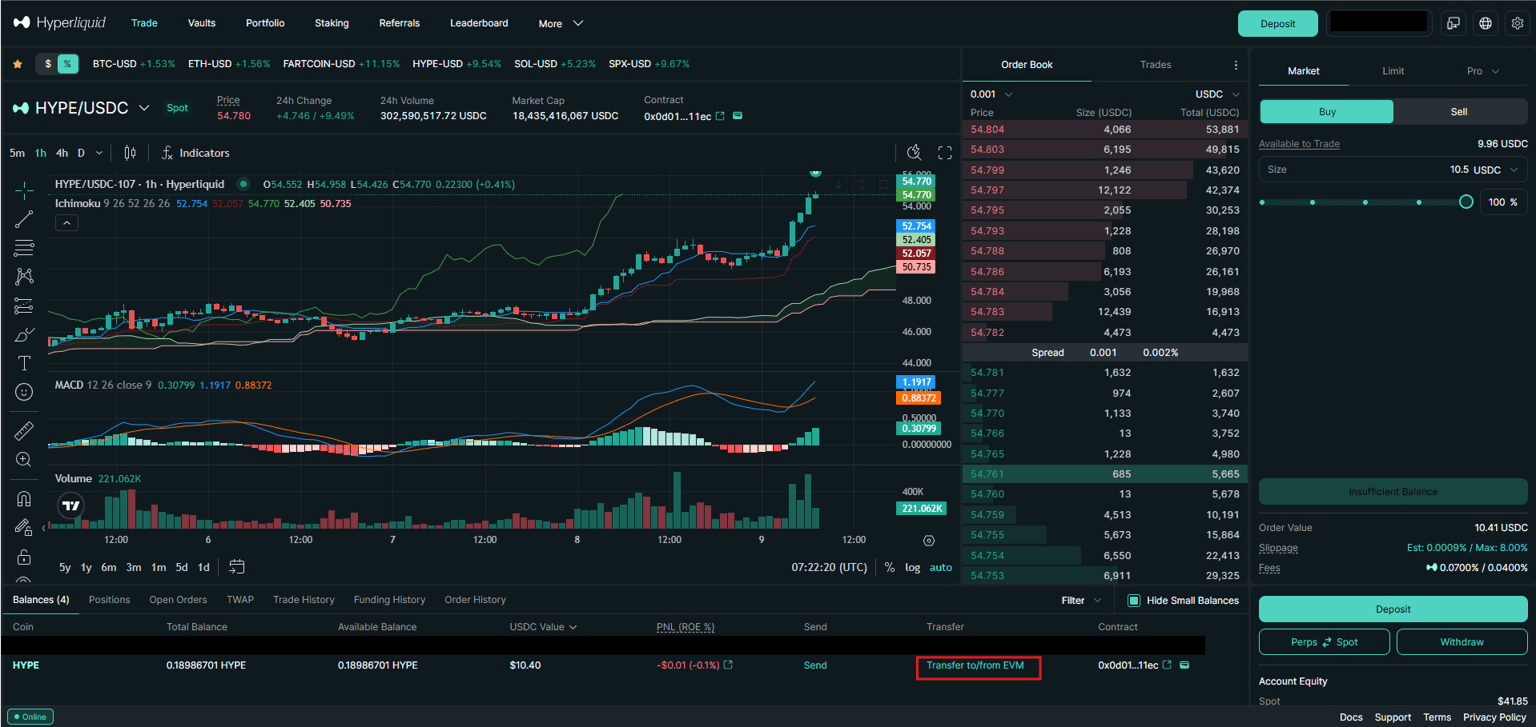Open the More navigation dropdown

click(560, 23)
